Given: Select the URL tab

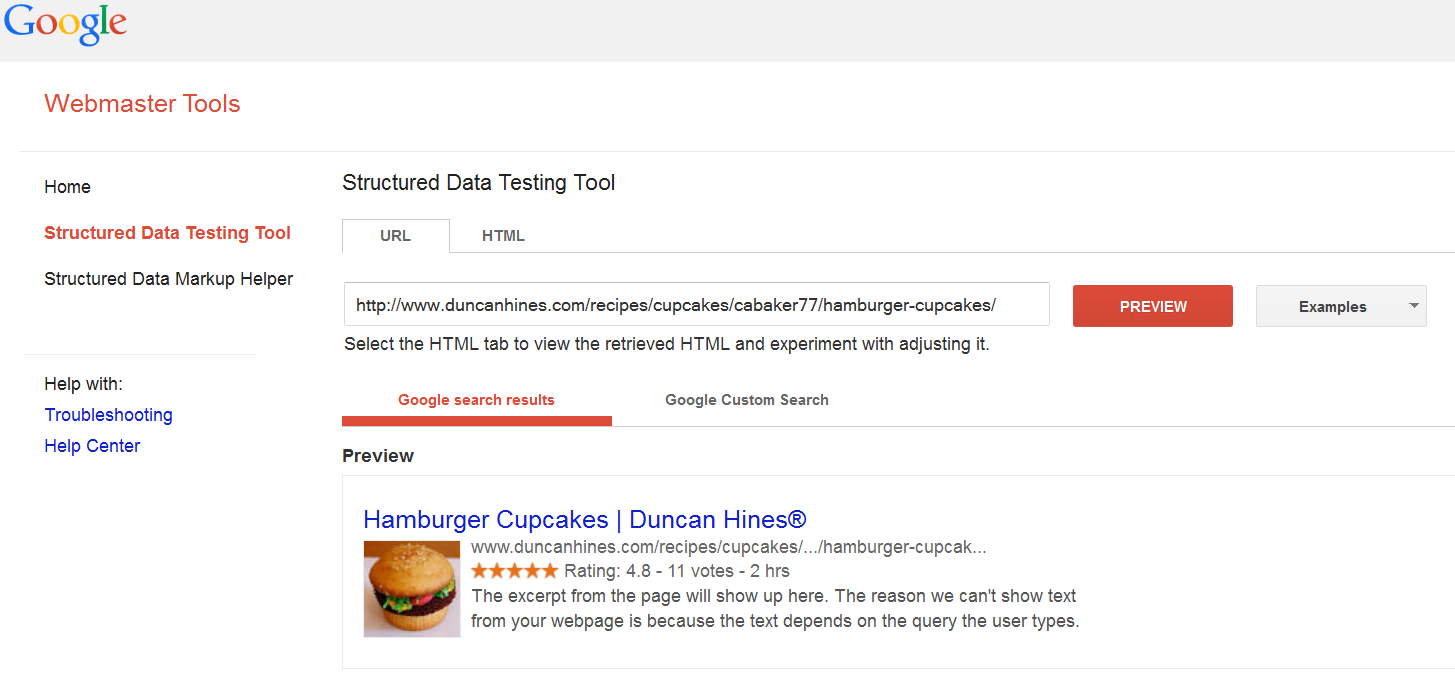Looking at the screenshot, I should point(395,236).
